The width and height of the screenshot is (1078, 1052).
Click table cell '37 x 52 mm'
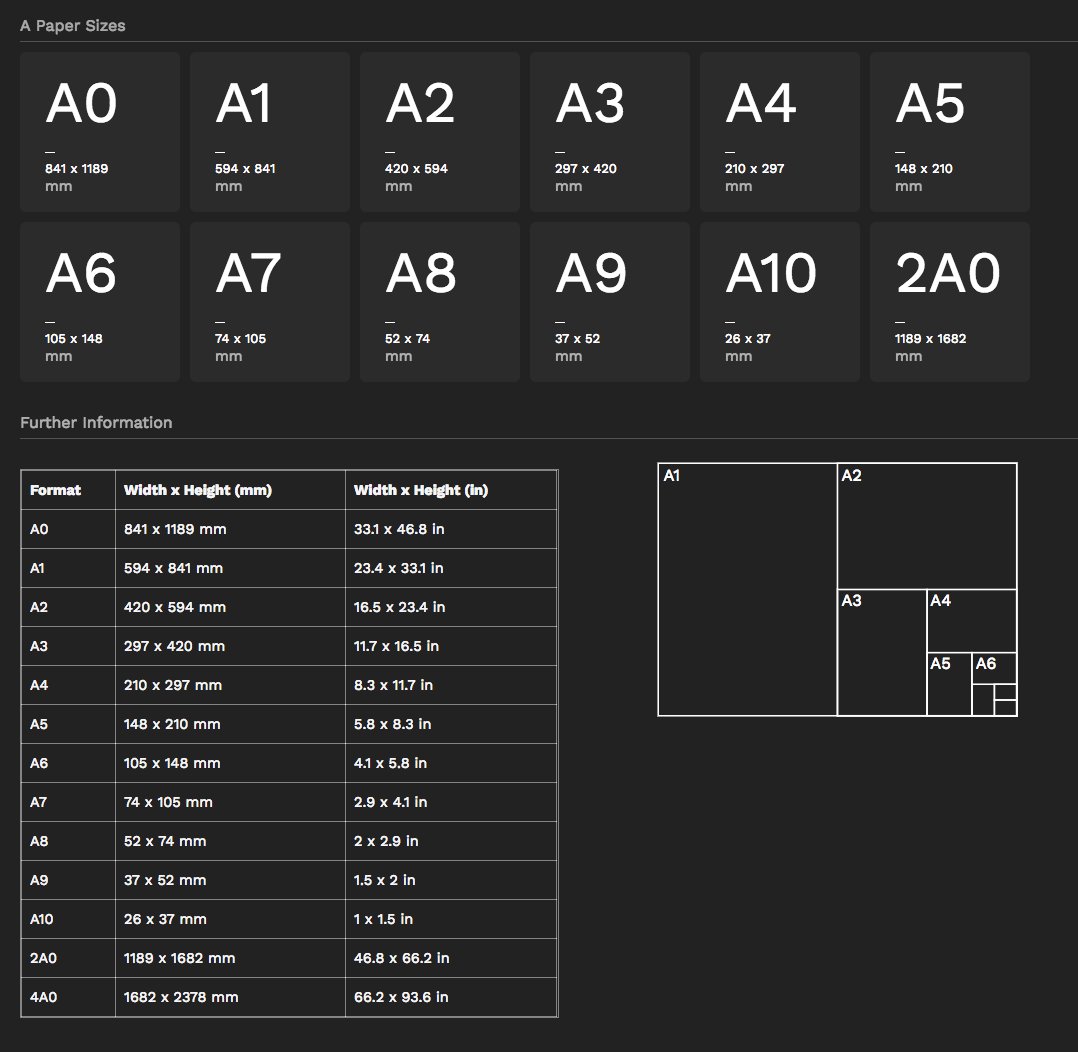tap(230, 880)
